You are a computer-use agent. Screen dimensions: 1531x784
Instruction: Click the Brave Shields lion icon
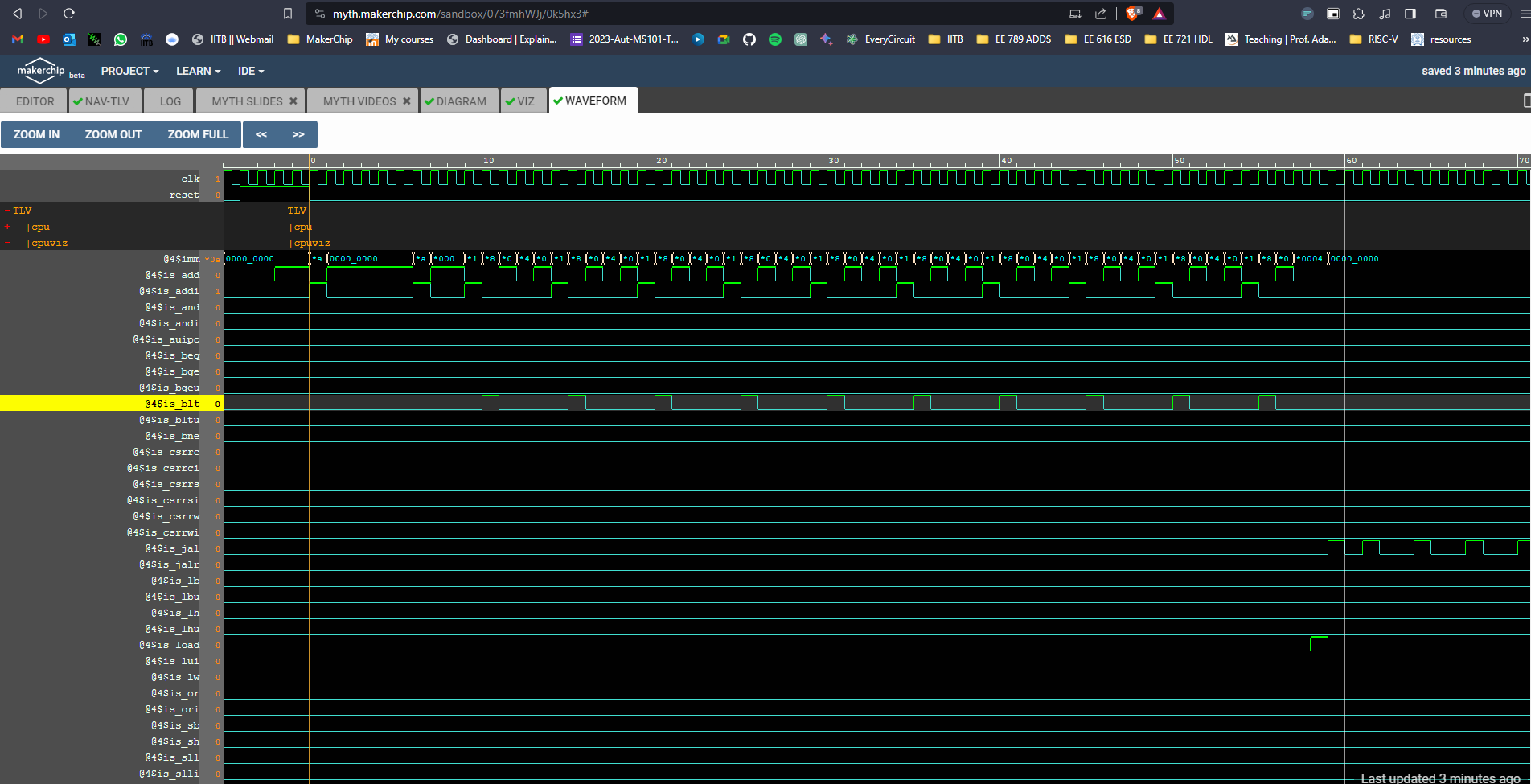tap(1133, 13)
